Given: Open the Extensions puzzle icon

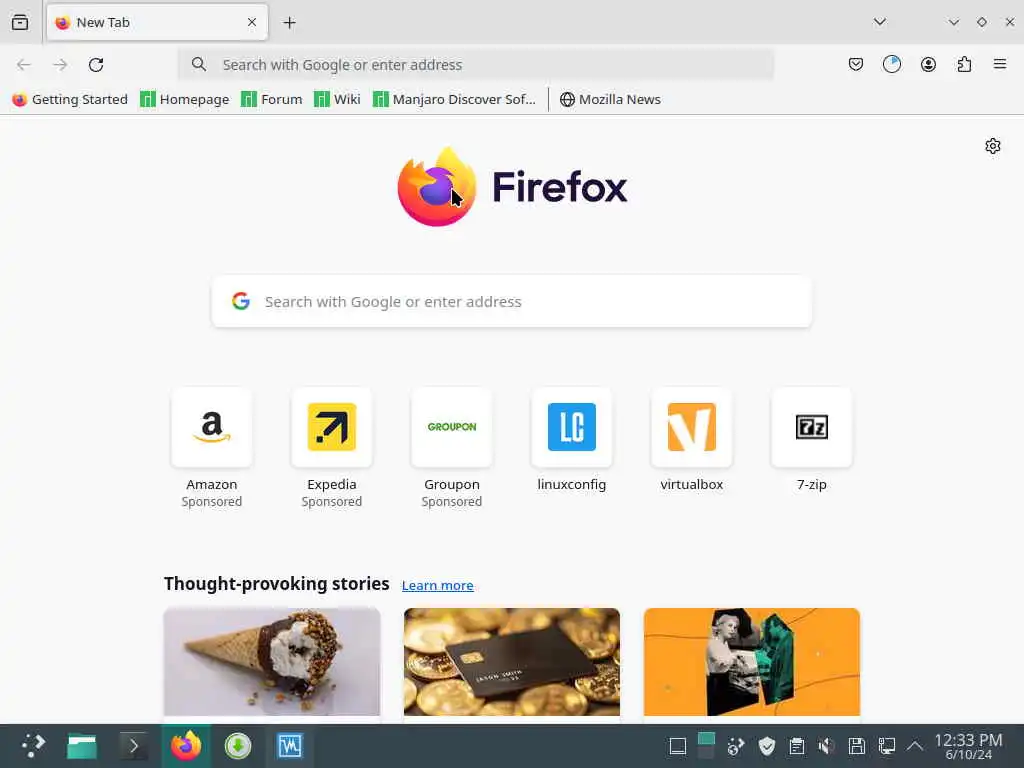Looking at the screenshot, I should tap(964, 64).
